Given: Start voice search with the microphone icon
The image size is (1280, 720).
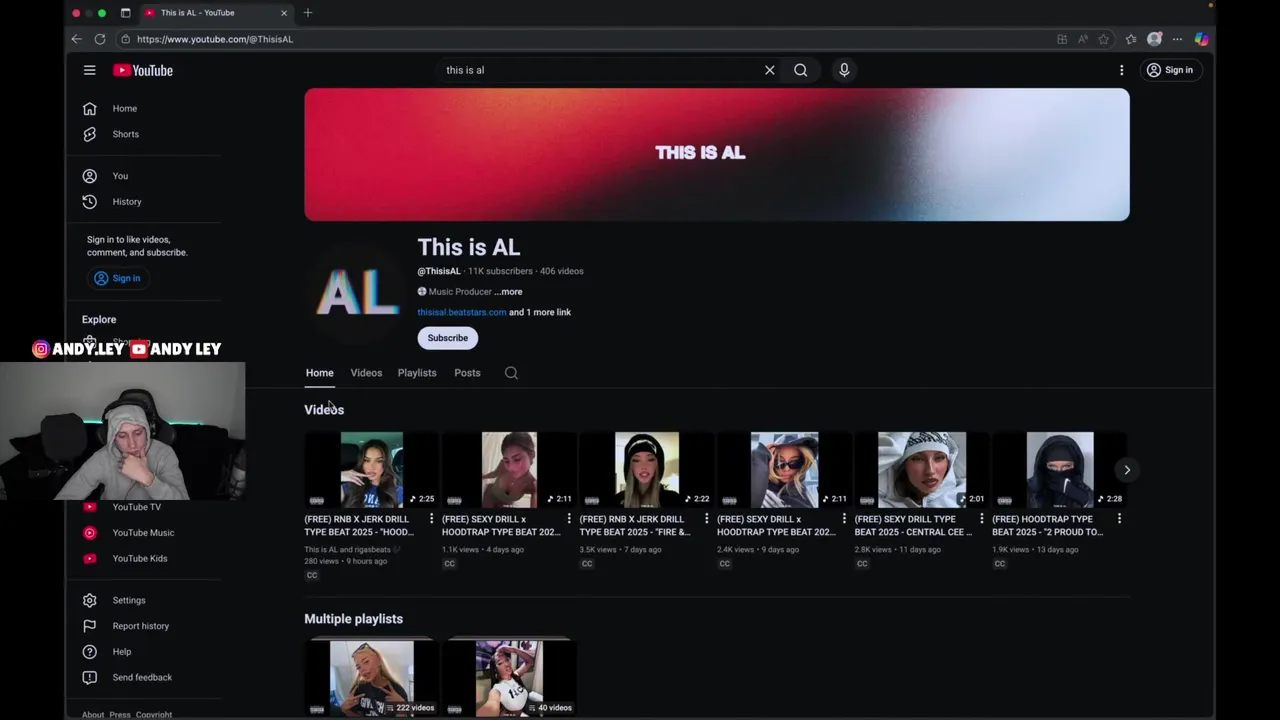Looking at the screenshot, I should 844,70.
